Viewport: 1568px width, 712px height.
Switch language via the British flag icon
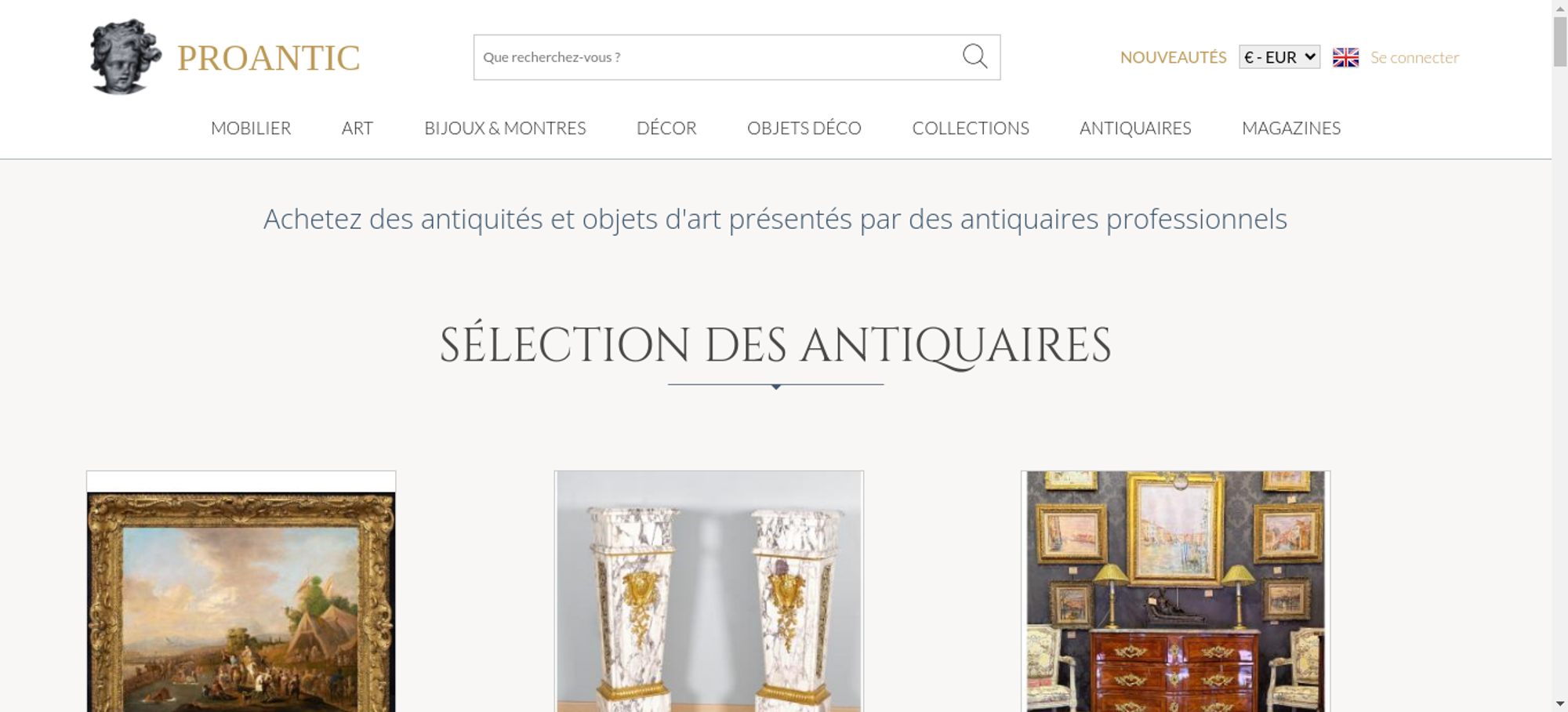(x=1345, y=57)
